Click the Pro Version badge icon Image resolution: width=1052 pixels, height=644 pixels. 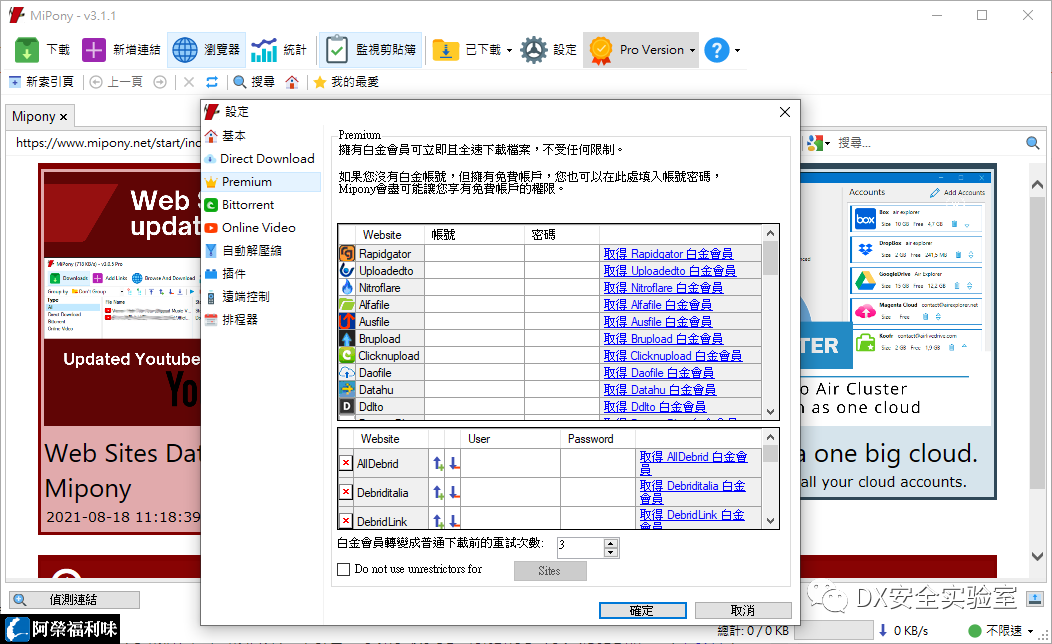(601, 50)
